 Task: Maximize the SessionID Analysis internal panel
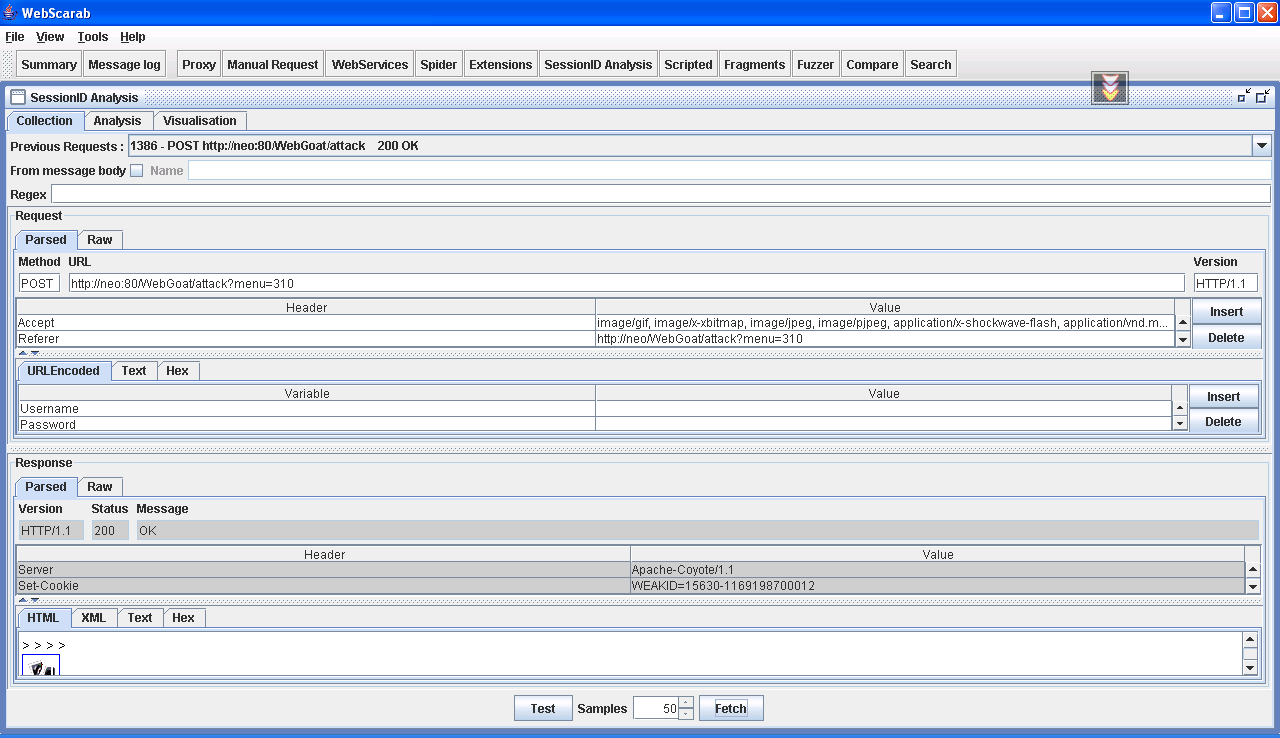[1263, 96]
